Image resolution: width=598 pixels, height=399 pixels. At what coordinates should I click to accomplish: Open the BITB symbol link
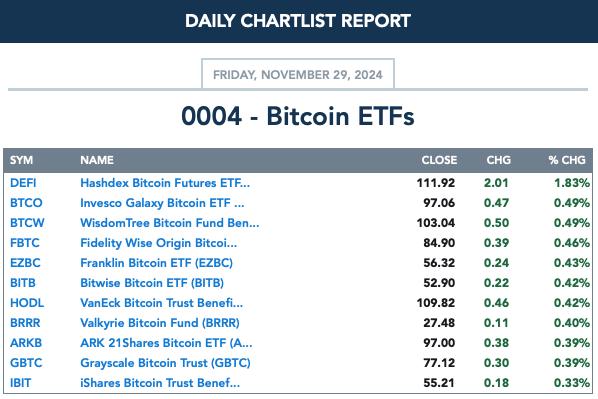23,283
